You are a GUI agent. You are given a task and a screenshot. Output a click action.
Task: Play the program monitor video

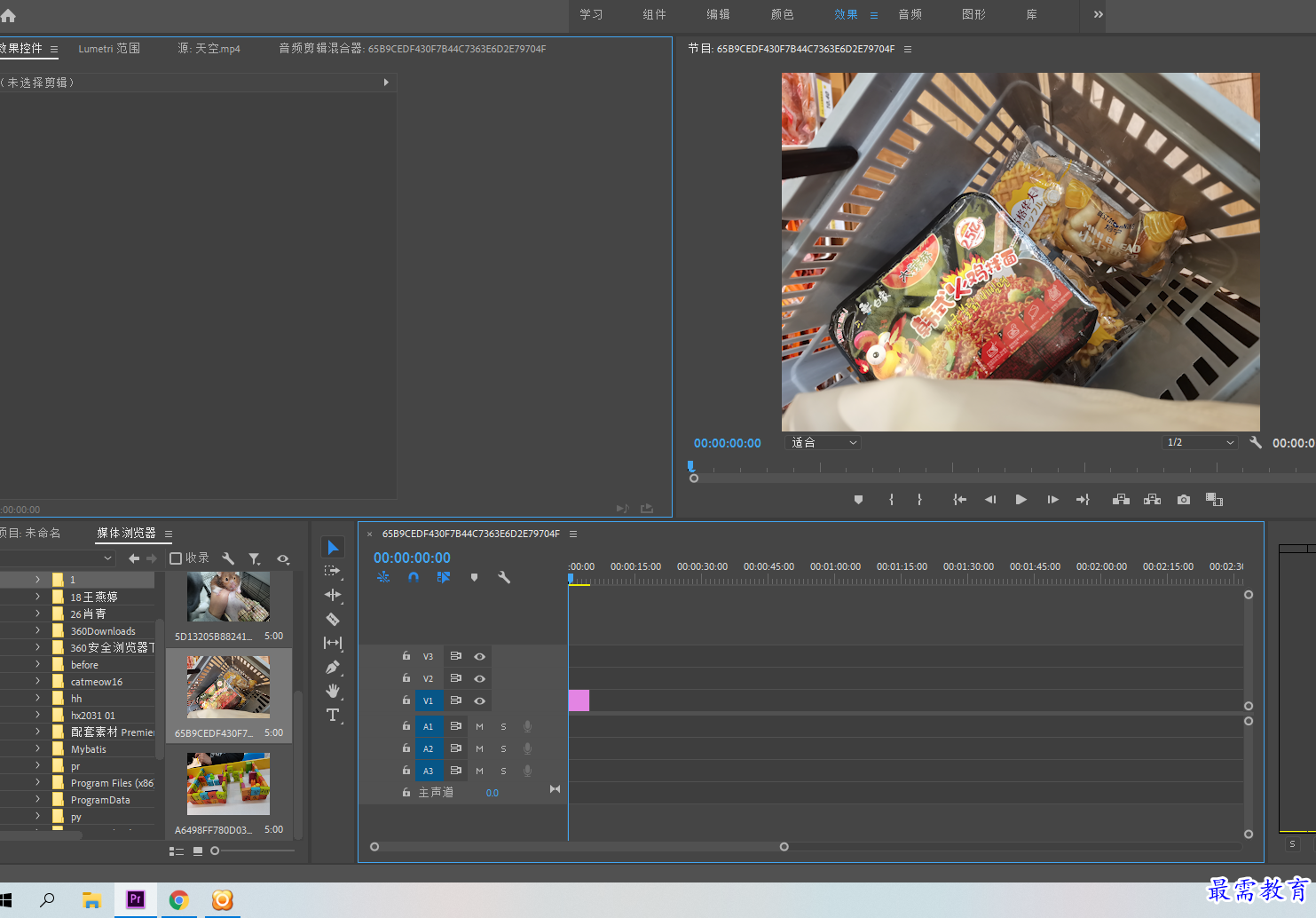pyautogui.click(x=1021, y=500)
